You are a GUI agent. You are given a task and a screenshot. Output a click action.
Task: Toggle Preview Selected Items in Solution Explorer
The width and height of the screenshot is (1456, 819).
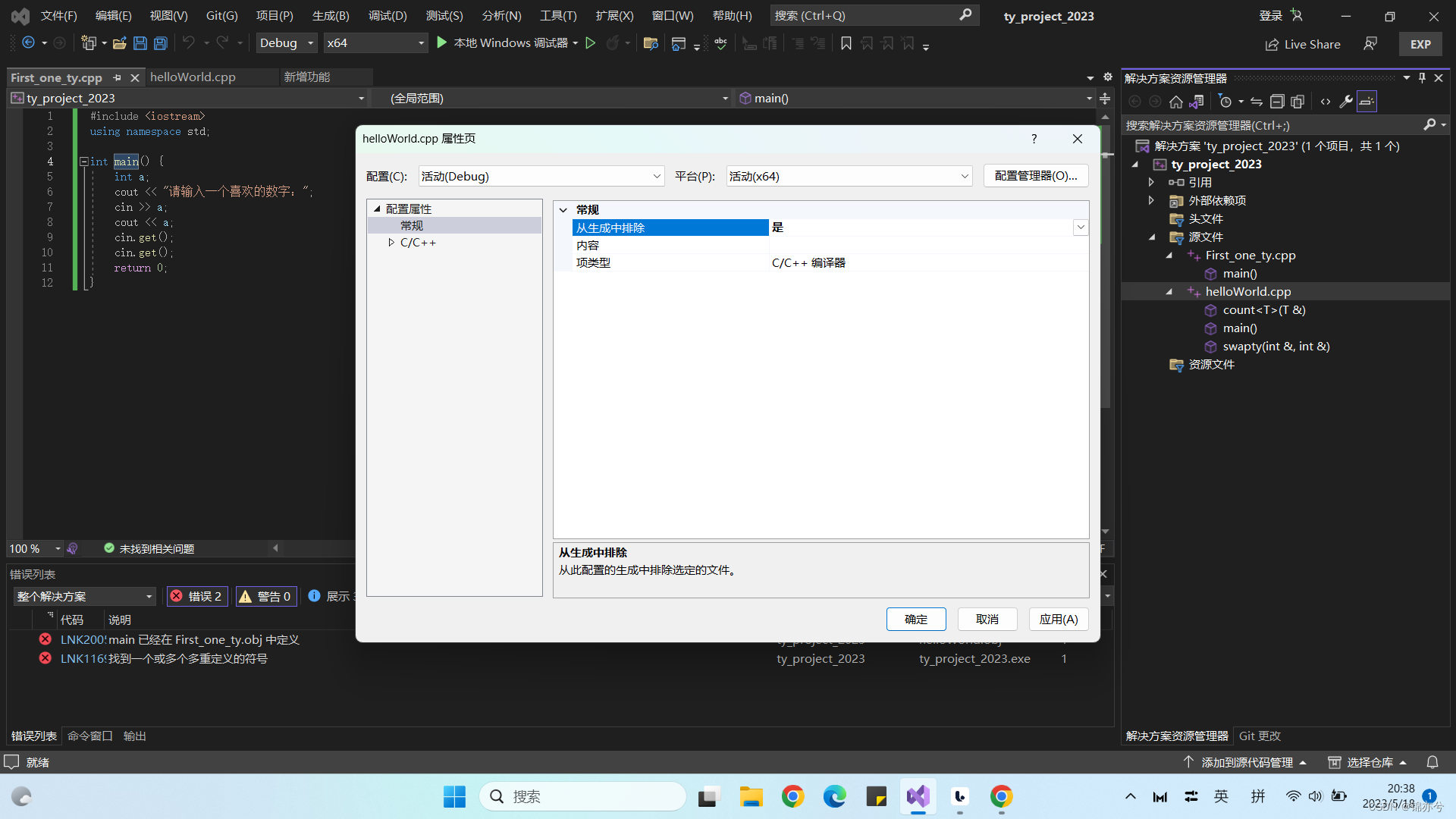pyautogui.click(x=1367, y=102)
